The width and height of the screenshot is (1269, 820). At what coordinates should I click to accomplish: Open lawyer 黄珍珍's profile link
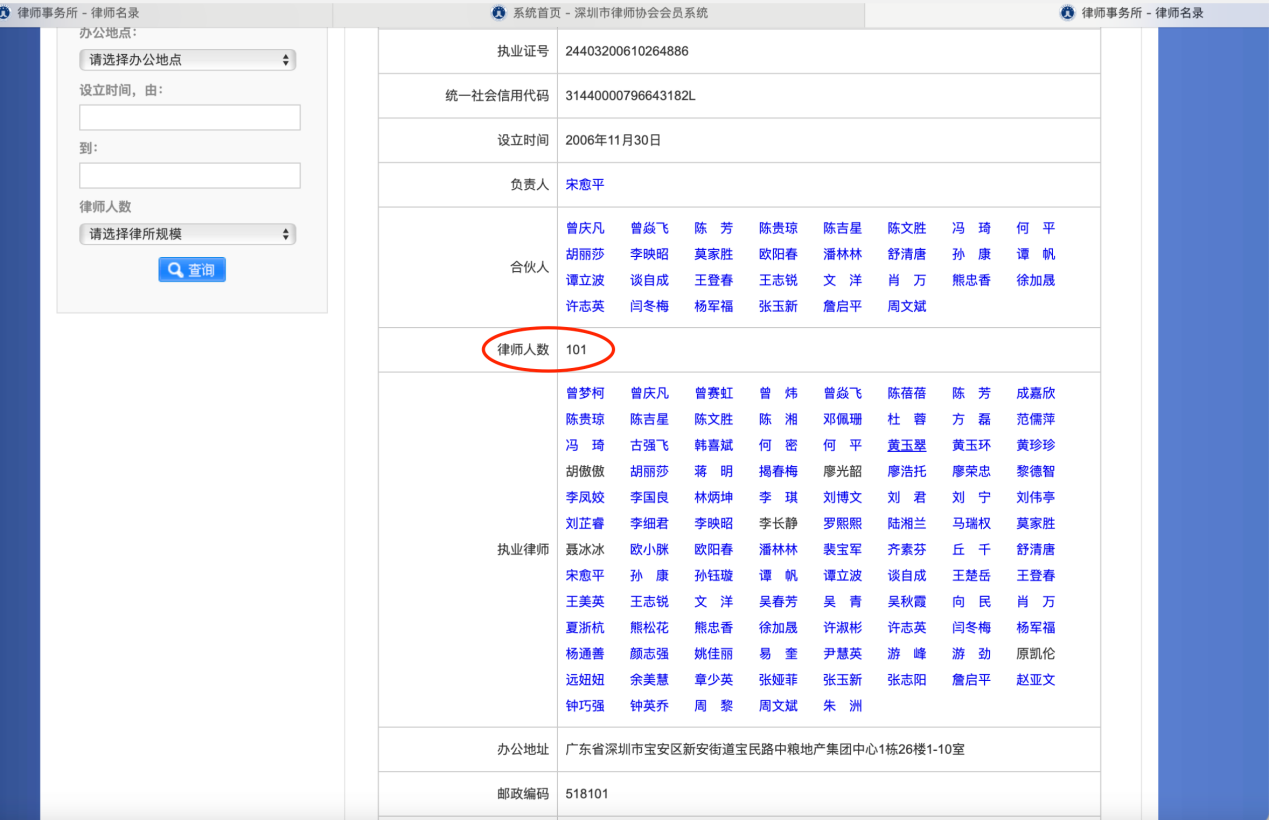tap(1036, 445)
